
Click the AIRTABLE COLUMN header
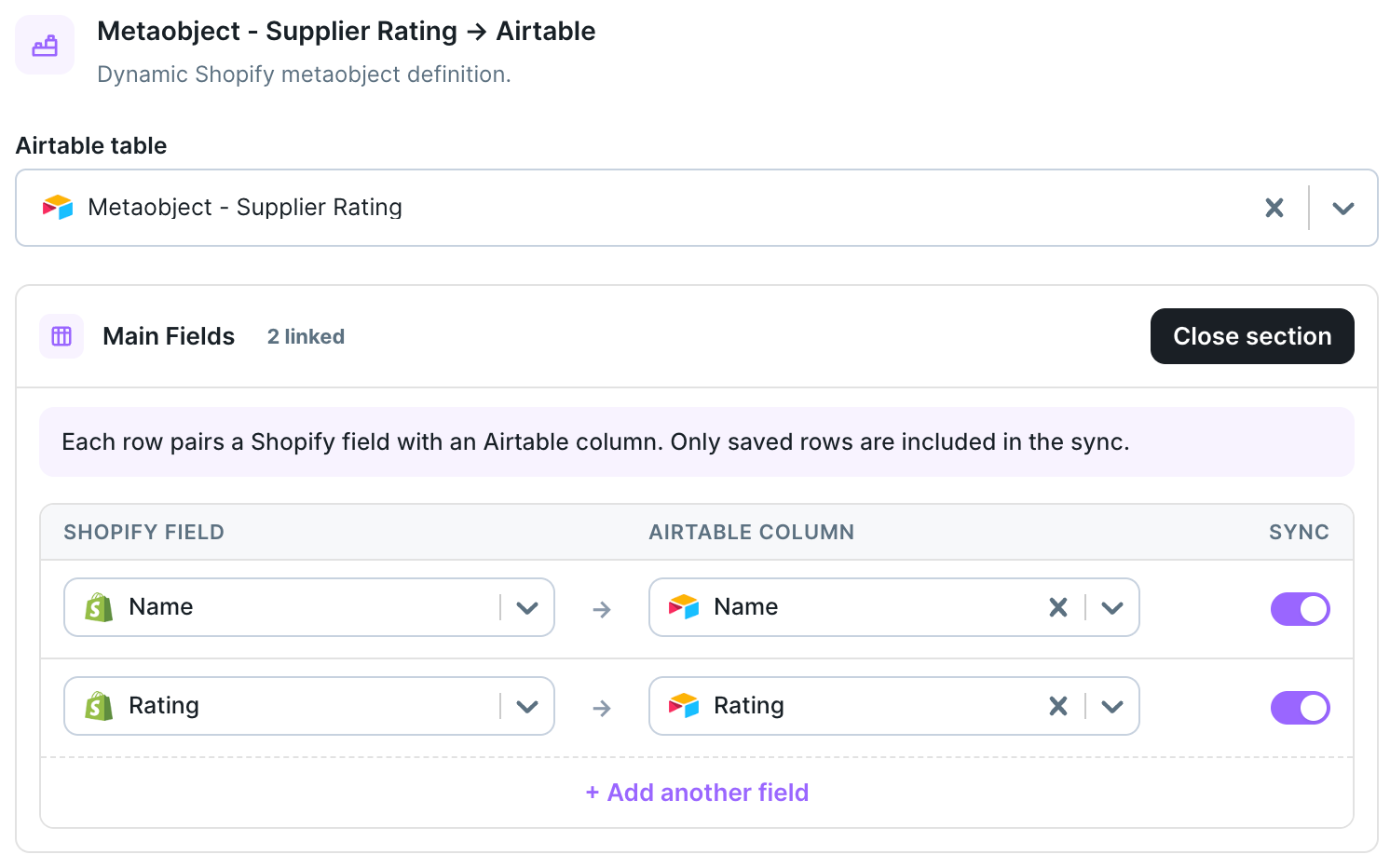click(752, 532)
